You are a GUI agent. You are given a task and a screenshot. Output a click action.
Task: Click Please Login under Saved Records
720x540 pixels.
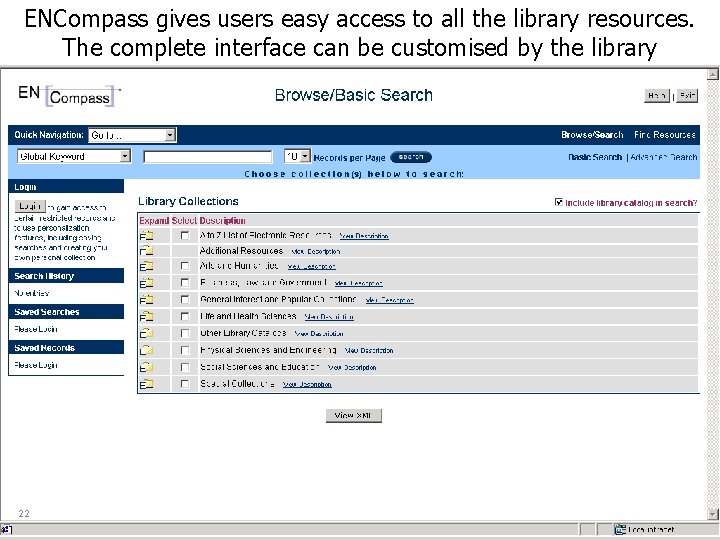[36, 365]
